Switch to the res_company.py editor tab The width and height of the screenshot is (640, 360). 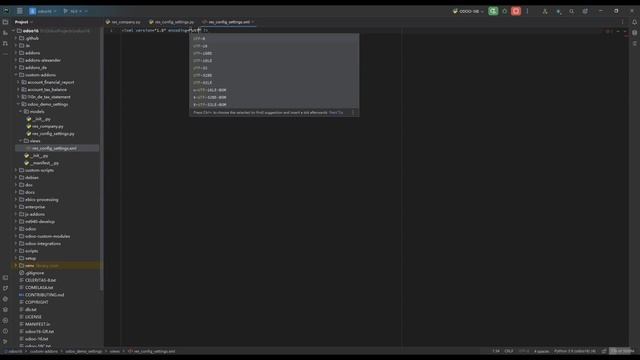click(123, 22)
